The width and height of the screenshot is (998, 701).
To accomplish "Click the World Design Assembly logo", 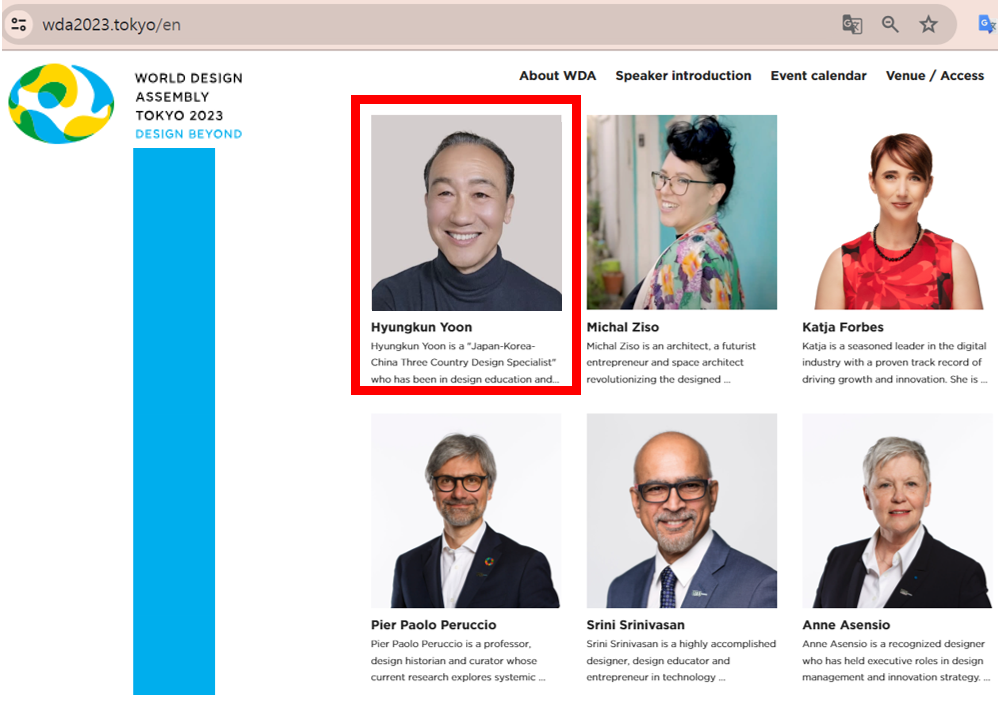I will (61, 103).
